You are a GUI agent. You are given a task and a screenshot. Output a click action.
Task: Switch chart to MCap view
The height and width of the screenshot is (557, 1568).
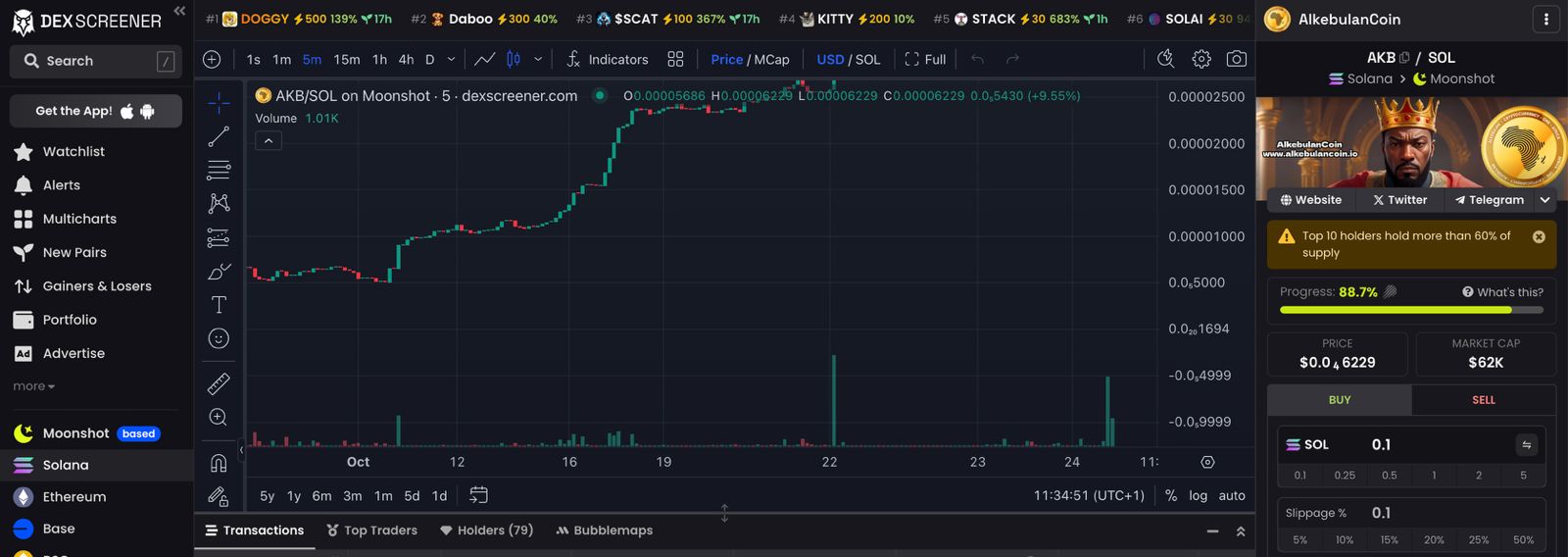(x=771, y=60)
